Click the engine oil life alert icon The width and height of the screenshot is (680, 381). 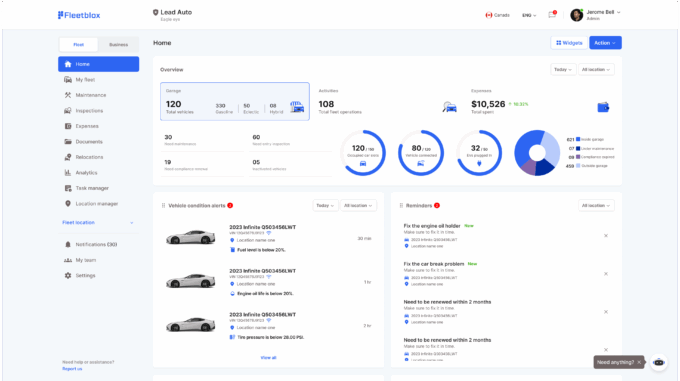point(232,293)
